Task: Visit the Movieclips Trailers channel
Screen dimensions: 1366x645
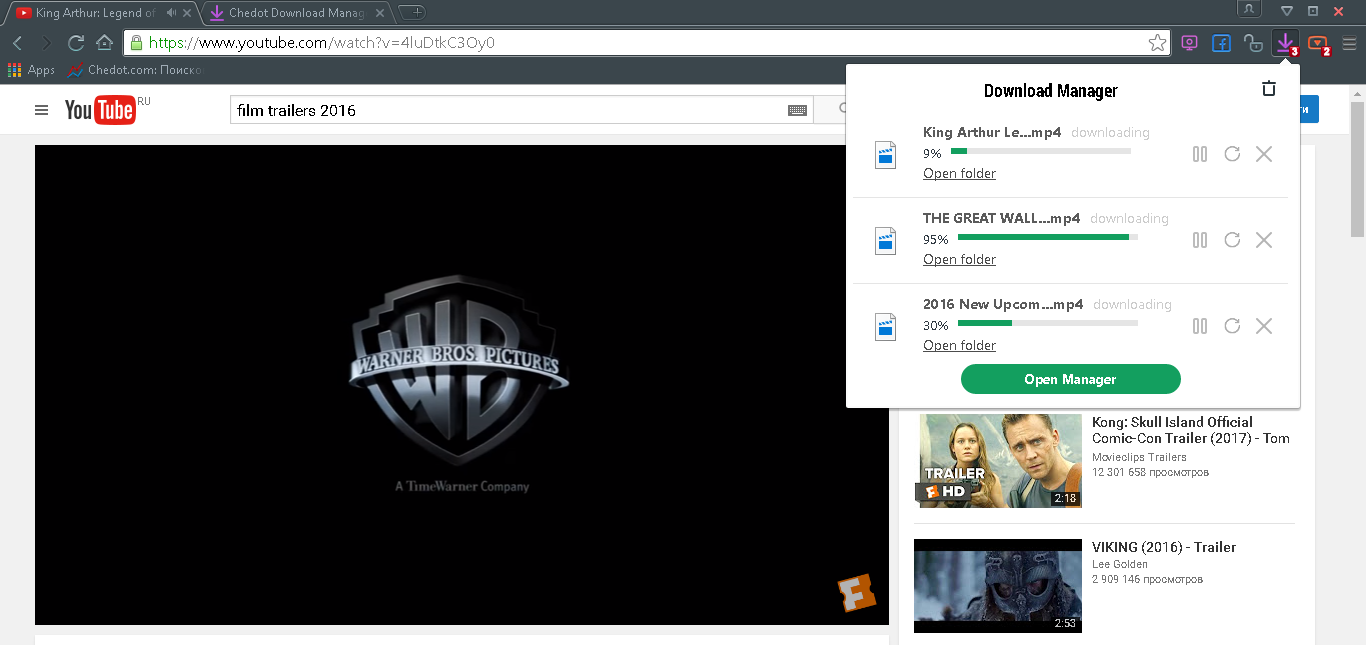Action: (x=1139, y=457)
